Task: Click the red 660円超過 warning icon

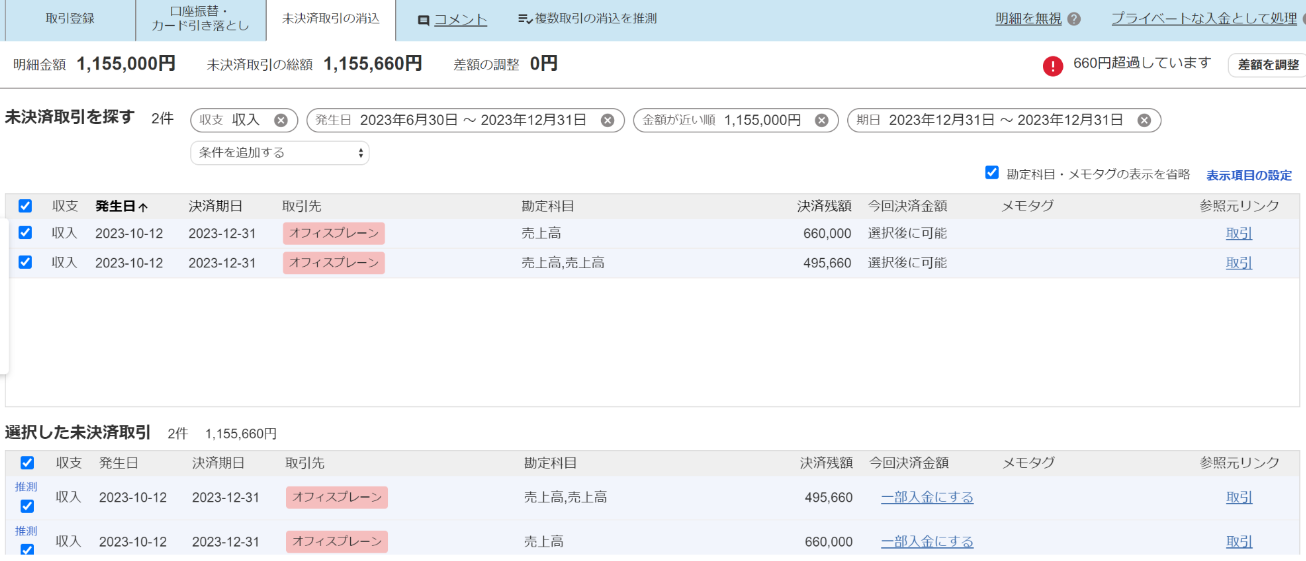Action: (1053, 65)
